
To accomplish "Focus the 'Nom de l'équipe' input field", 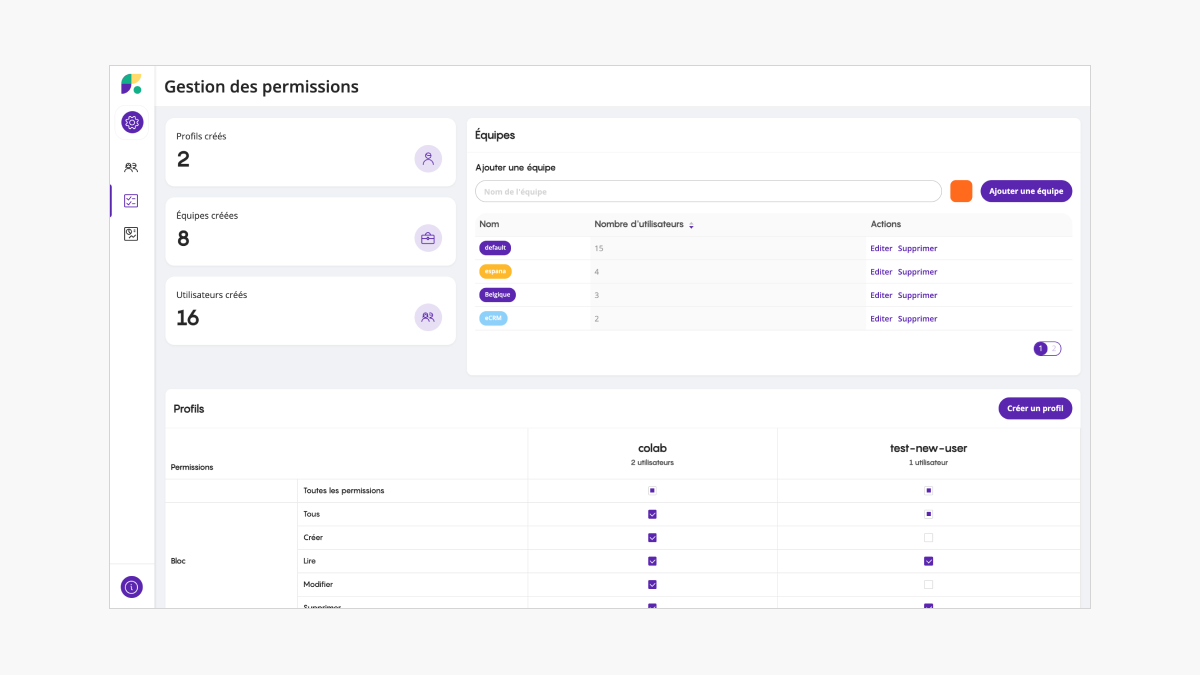I will pyautogui.click(x=708, y=191).
